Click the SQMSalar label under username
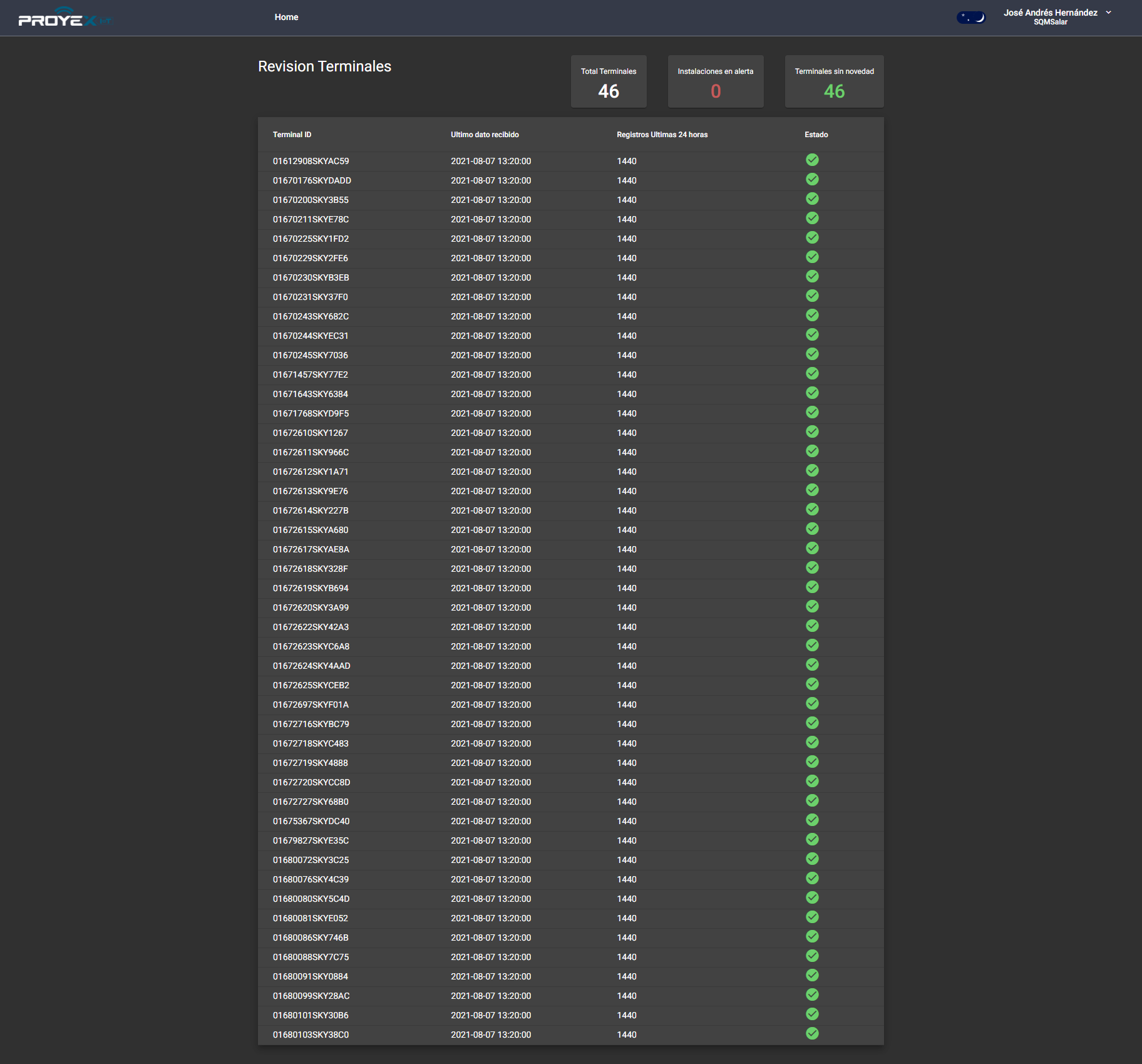The width and height of the screenshot is (1142, 1064). [x=1051, y=22]
